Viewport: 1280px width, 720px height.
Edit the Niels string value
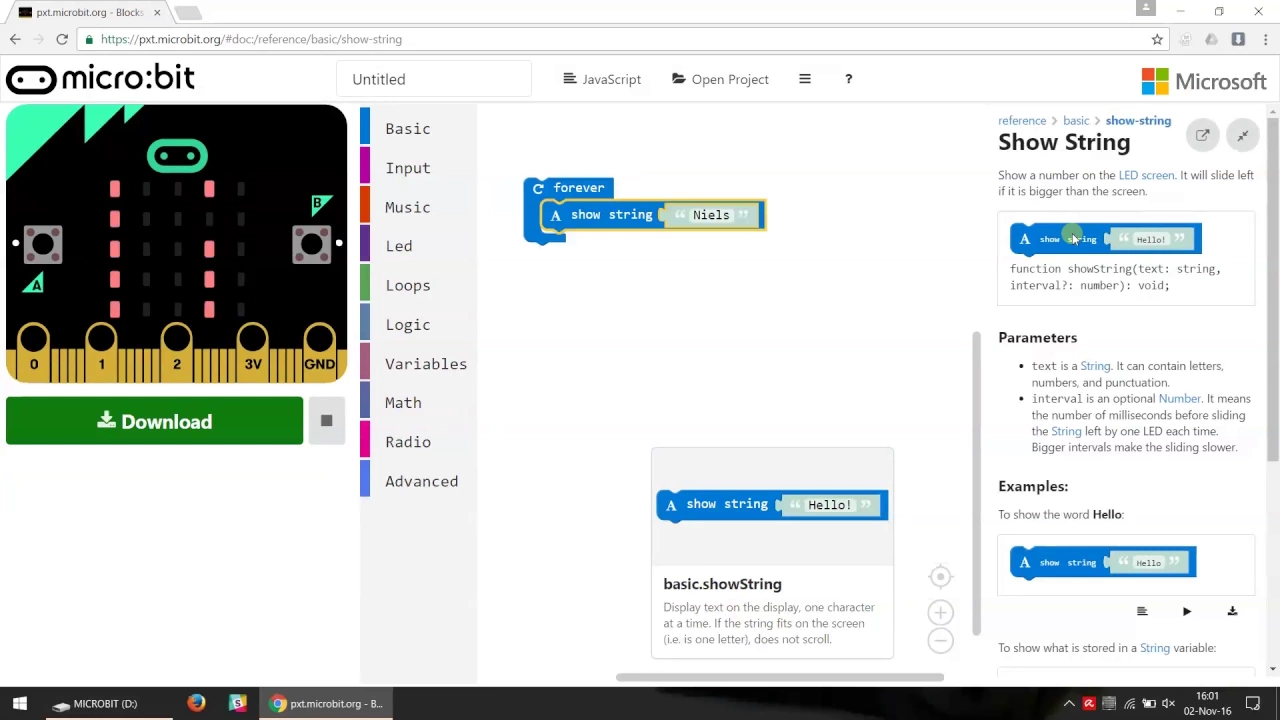[711, 215]
